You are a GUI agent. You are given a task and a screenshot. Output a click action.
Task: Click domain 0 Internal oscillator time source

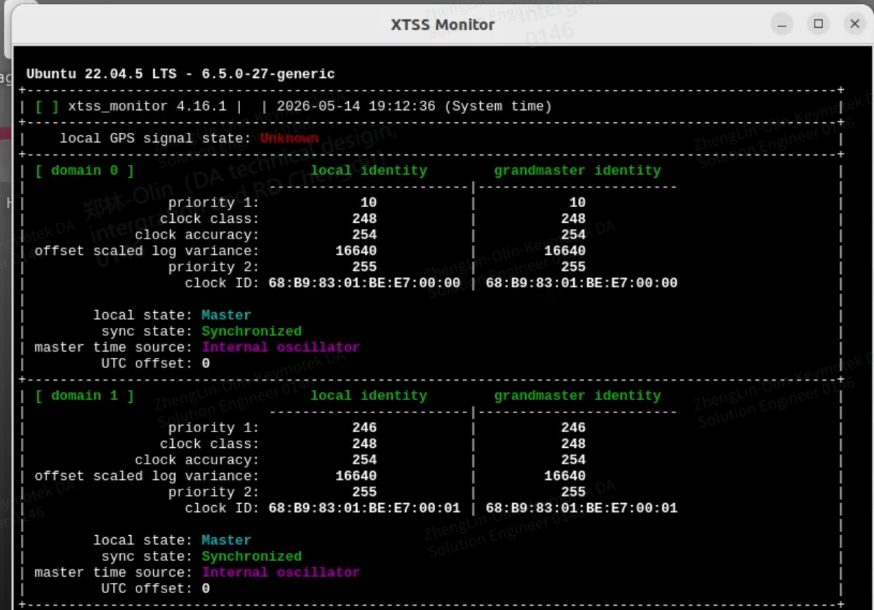click(281, 347)
